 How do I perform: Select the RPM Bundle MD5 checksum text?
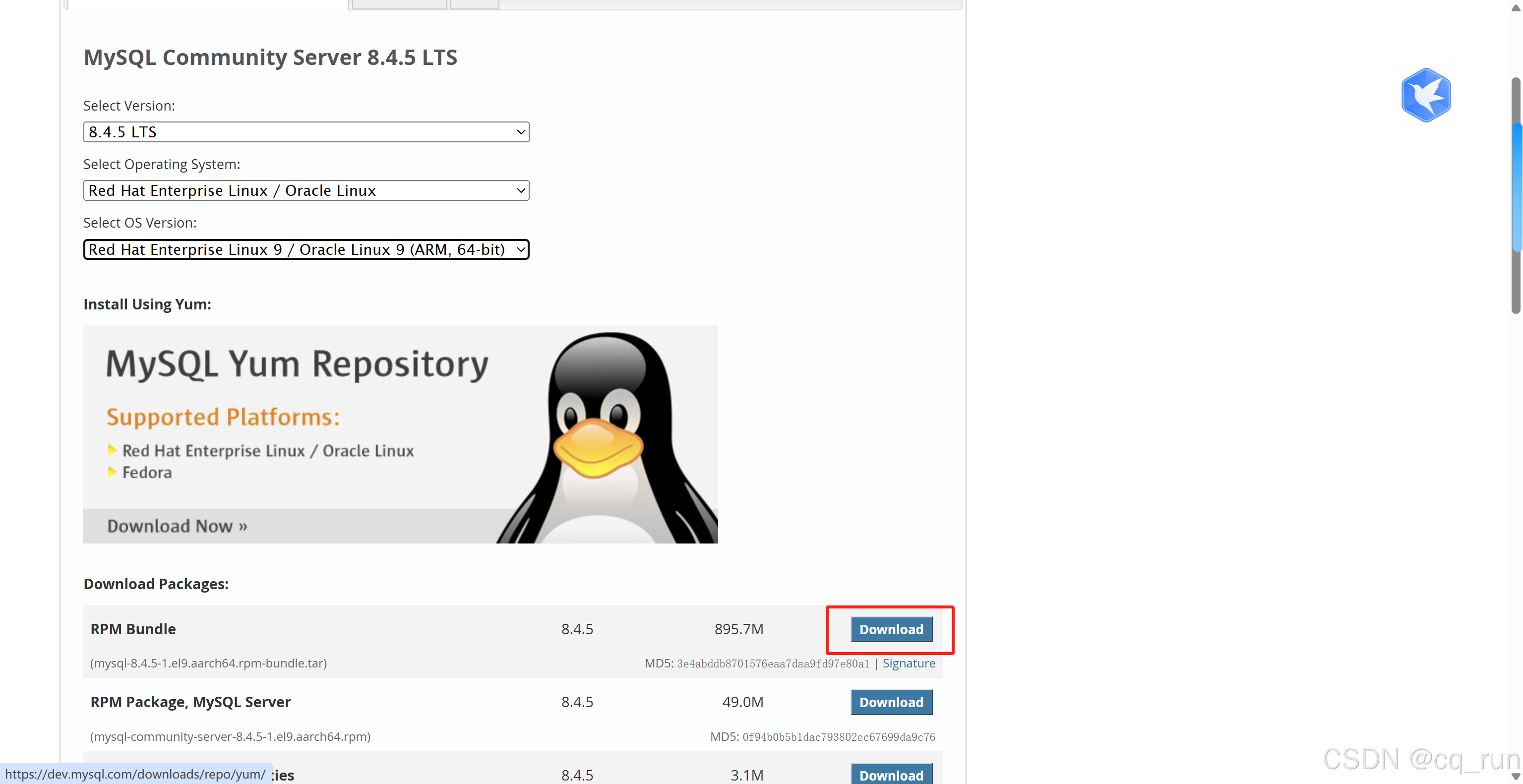tap(773, 663)
